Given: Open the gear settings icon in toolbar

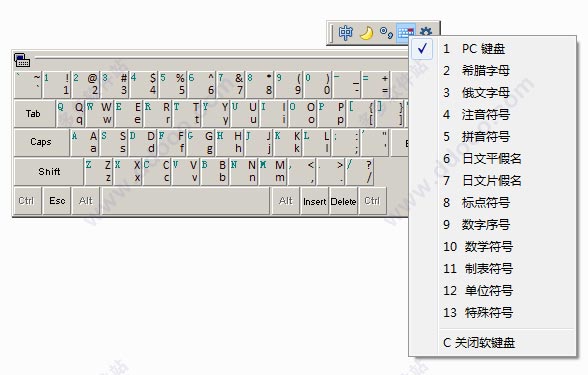Looking at the screenshot, I should click(x=426, y=32).
